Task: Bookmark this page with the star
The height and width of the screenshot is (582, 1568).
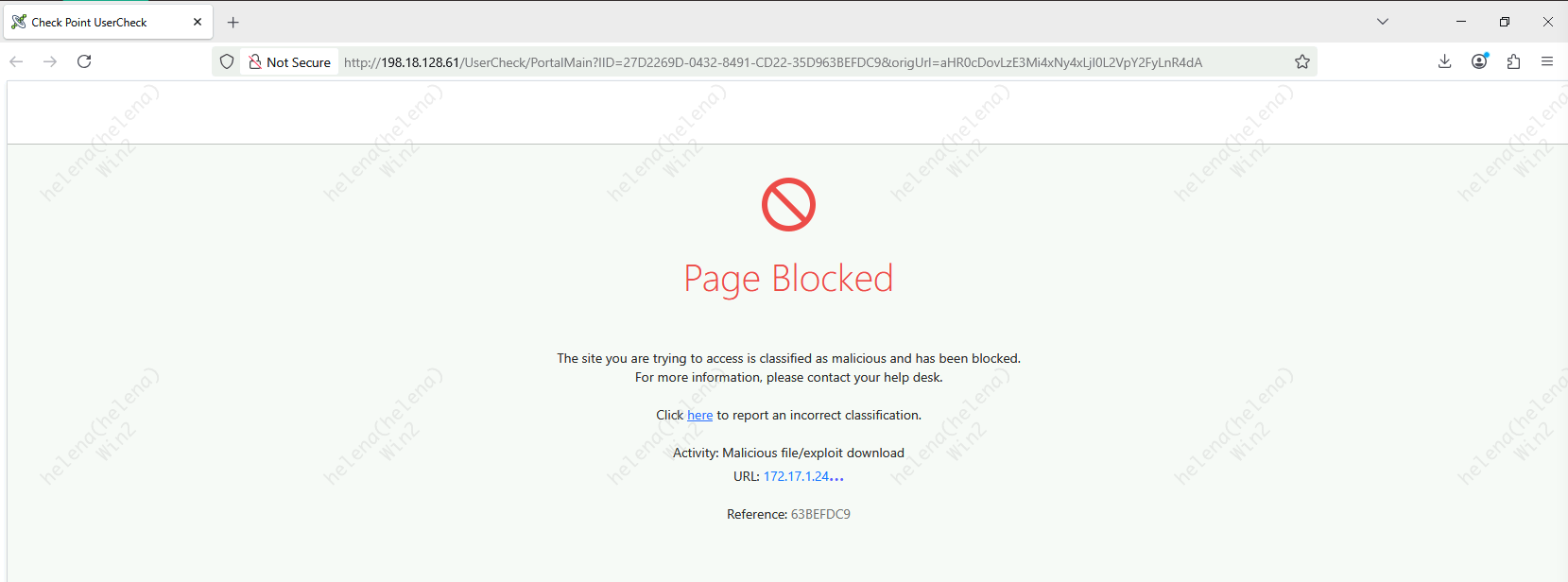Action: 1302,61
